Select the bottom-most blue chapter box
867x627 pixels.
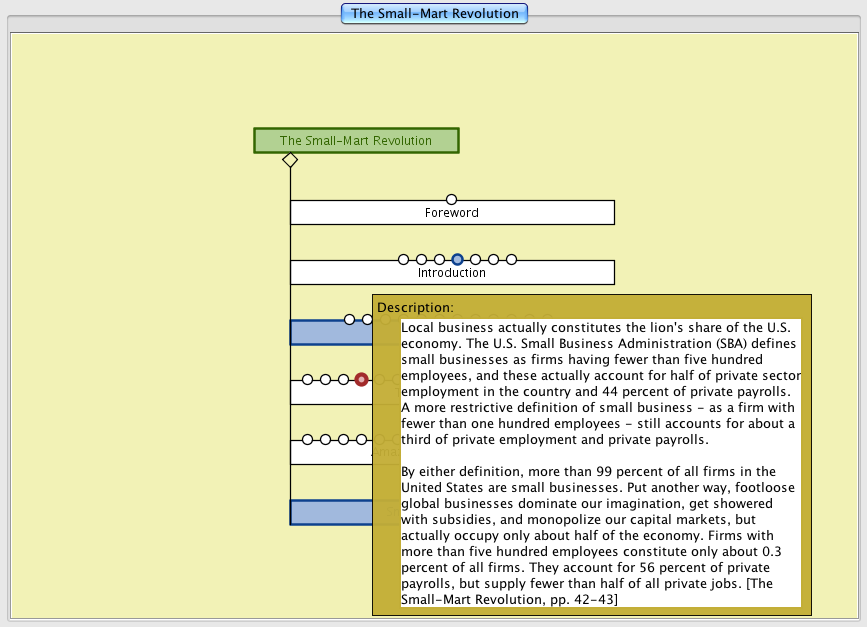tap(330, 513)
